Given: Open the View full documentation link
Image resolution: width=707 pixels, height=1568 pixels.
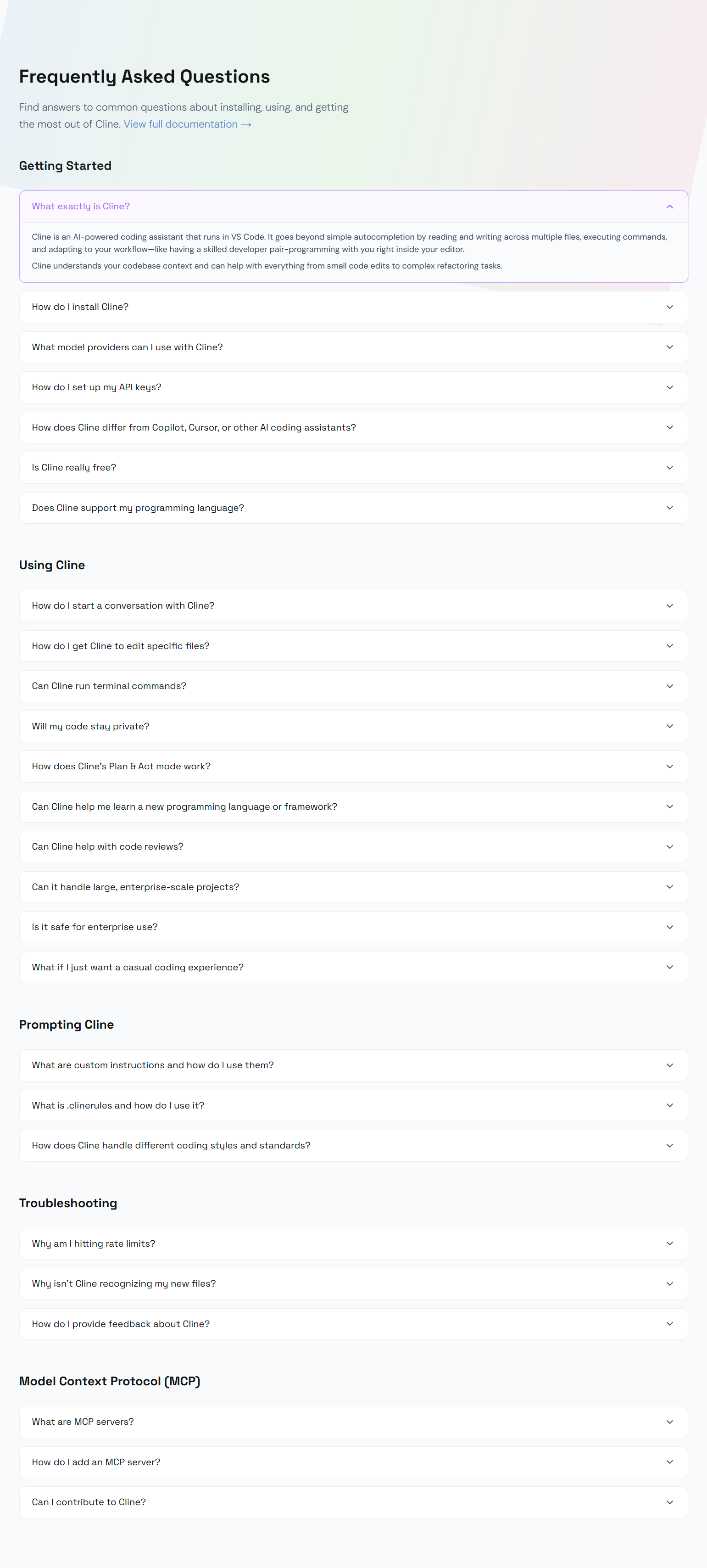Looking at the screenshot, I should pos(187,124).
